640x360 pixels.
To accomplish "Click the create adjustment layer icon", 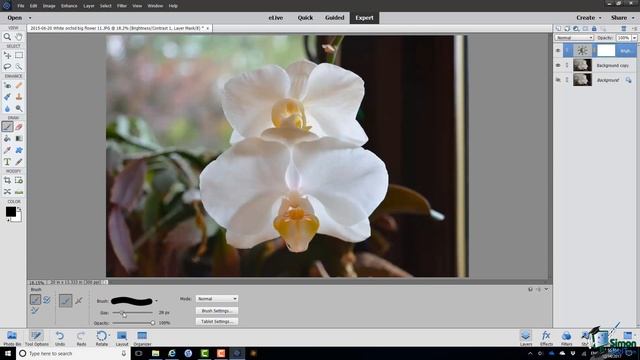I will coord(576,29).
